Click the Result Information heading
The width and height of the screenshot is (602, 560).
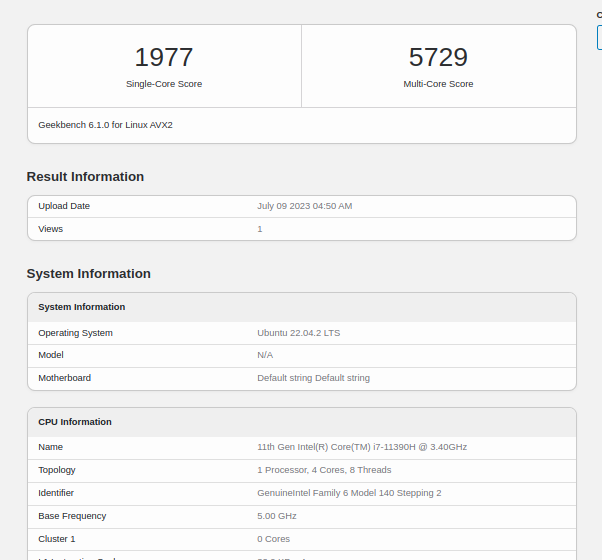click(85, 177)
